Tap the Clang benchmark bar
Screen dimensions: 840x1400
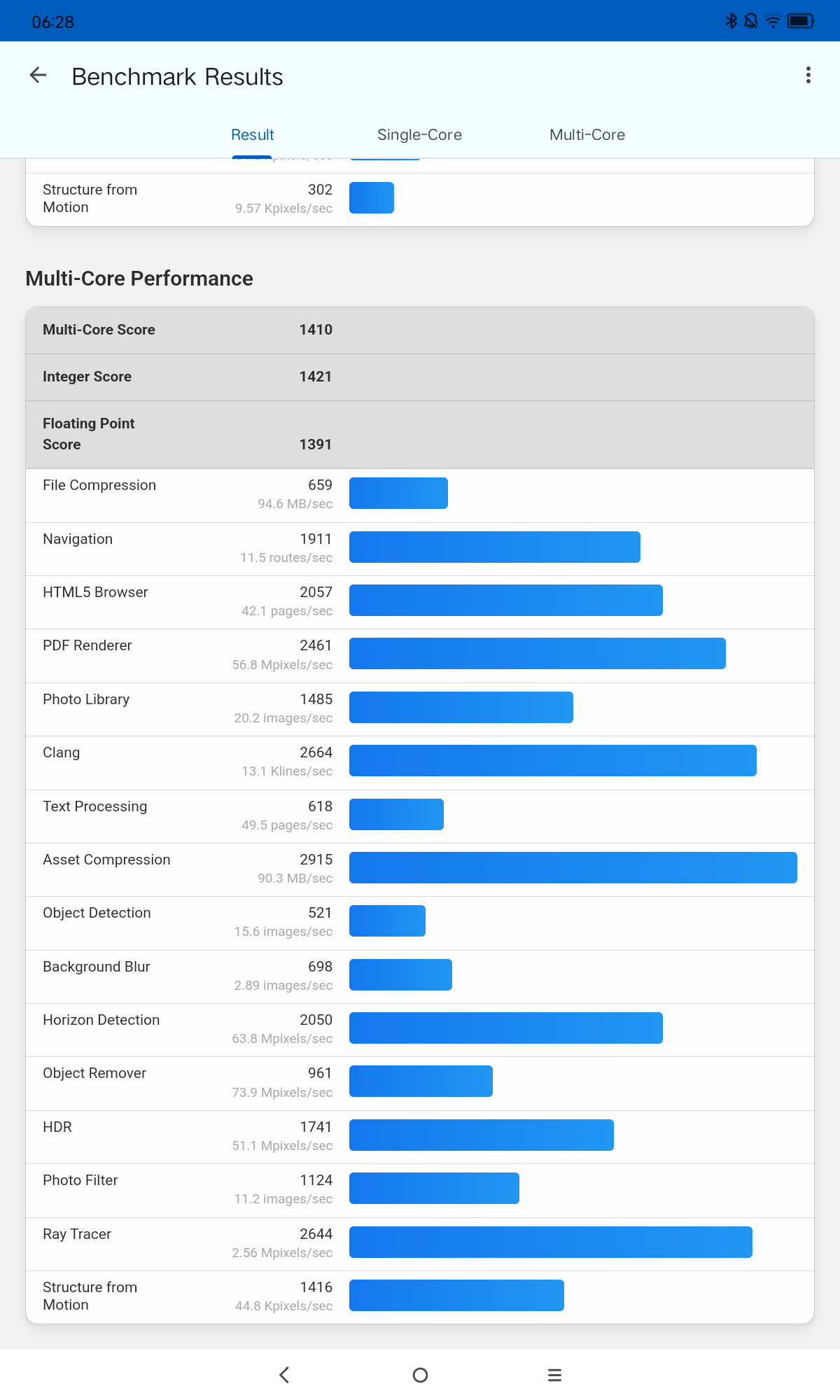(x=552, y=760)
